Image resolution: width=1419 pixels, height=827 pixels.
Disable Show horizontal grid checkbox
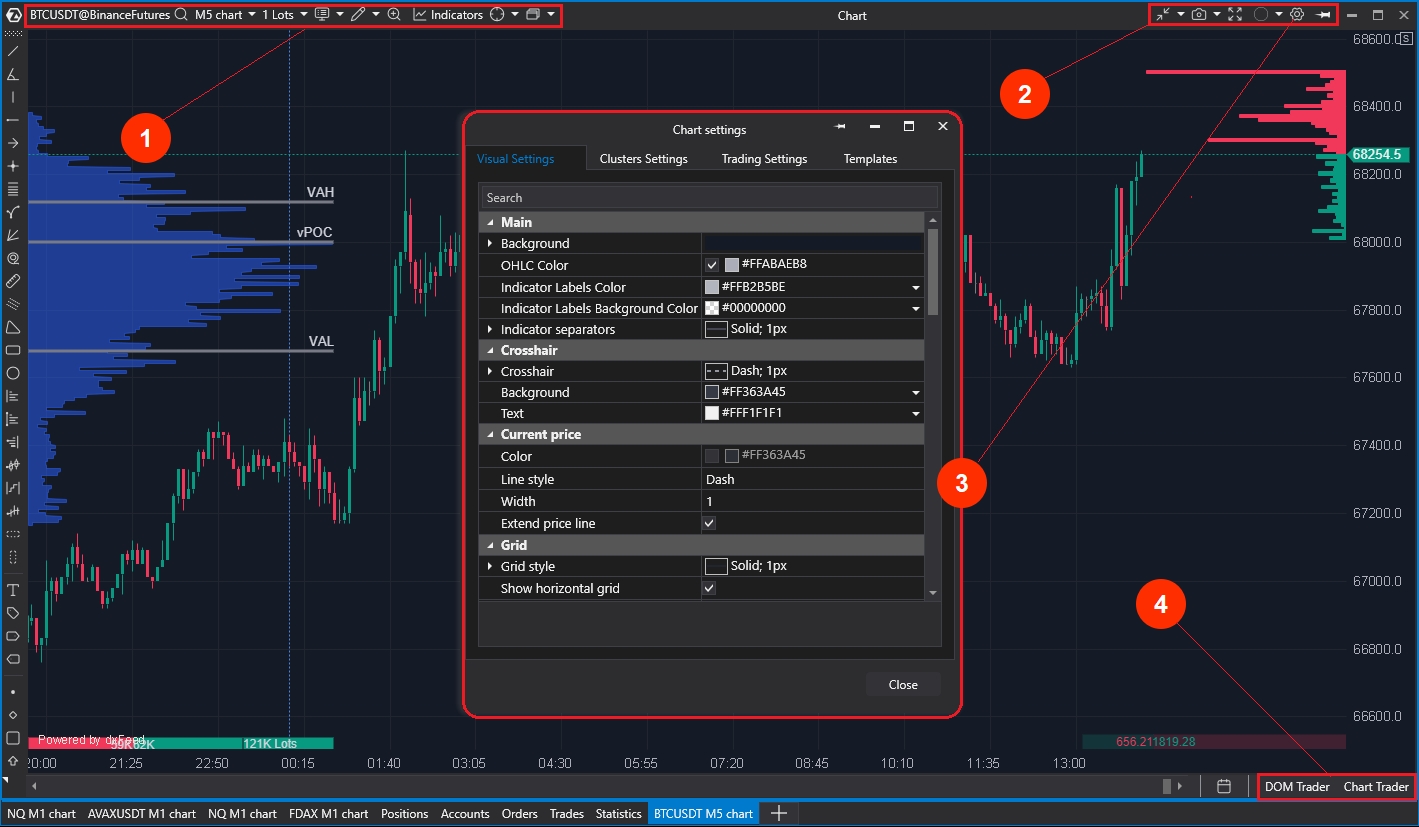click(x=709, y=588)
